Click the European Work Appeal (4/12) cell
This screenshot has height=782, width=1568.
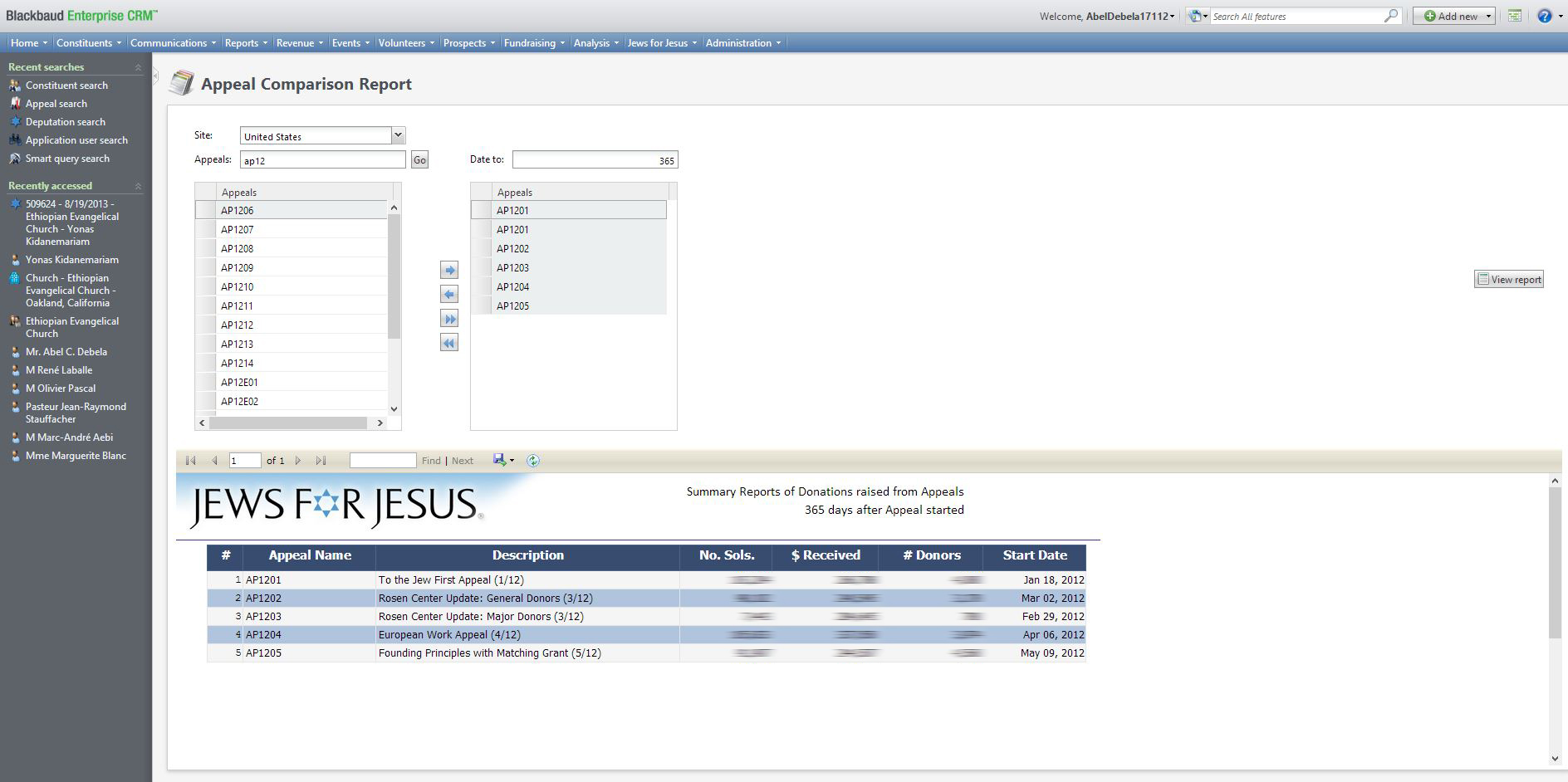[527, 634]
